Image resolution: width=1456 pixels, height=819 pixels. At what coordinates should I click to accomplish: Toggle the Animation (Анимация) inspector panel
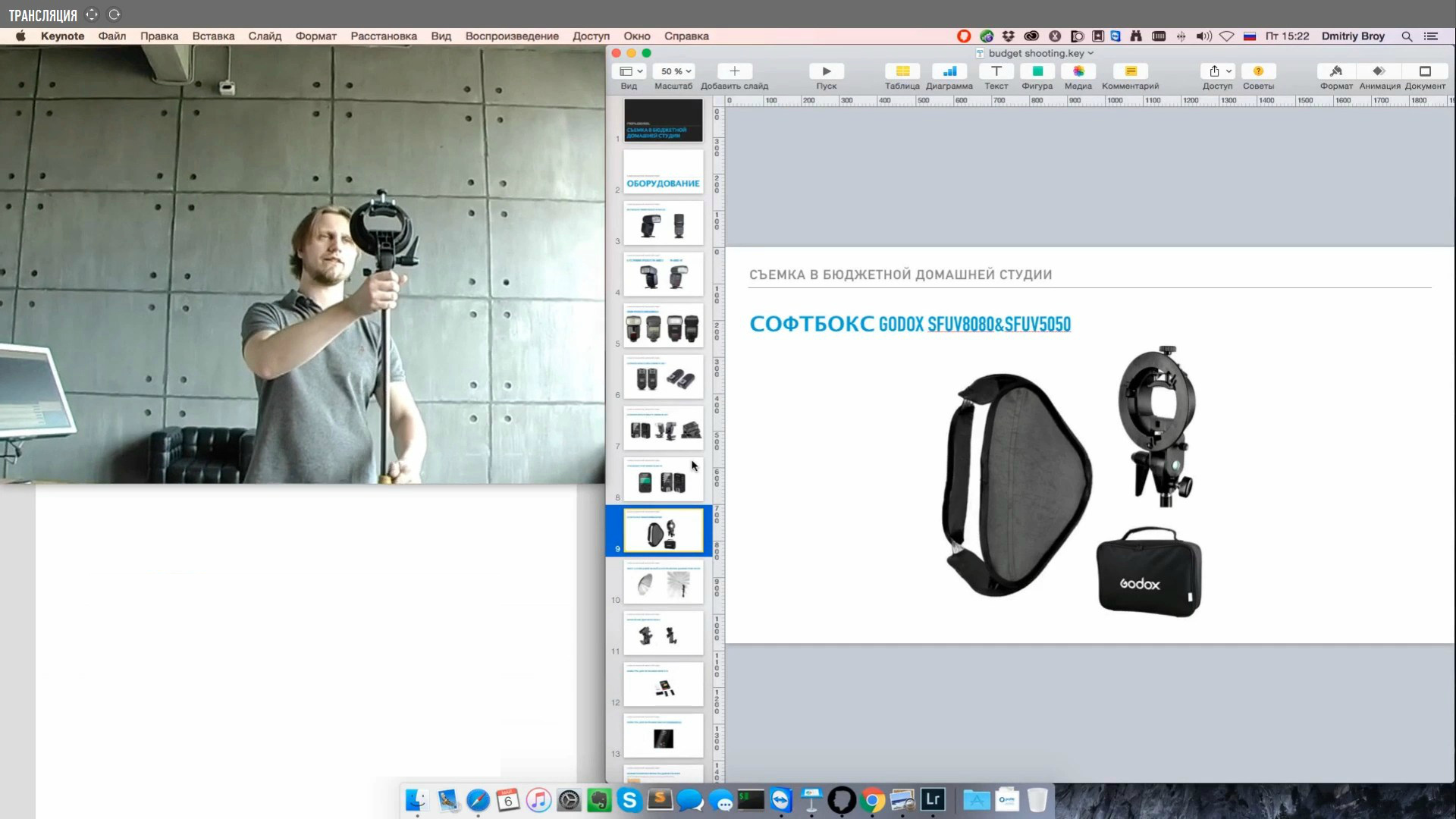click(x=1379, y=71)
